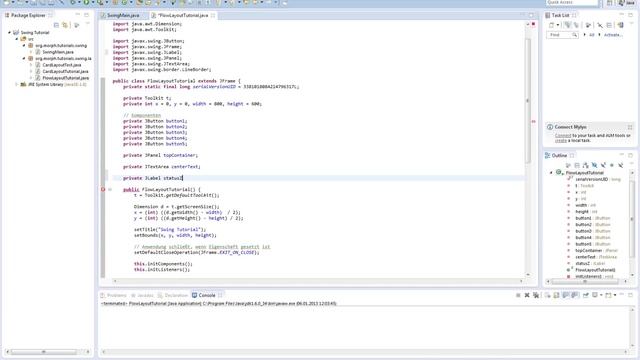Click the Package Explorer horizontal scrollbar

(x=44, y=351)
